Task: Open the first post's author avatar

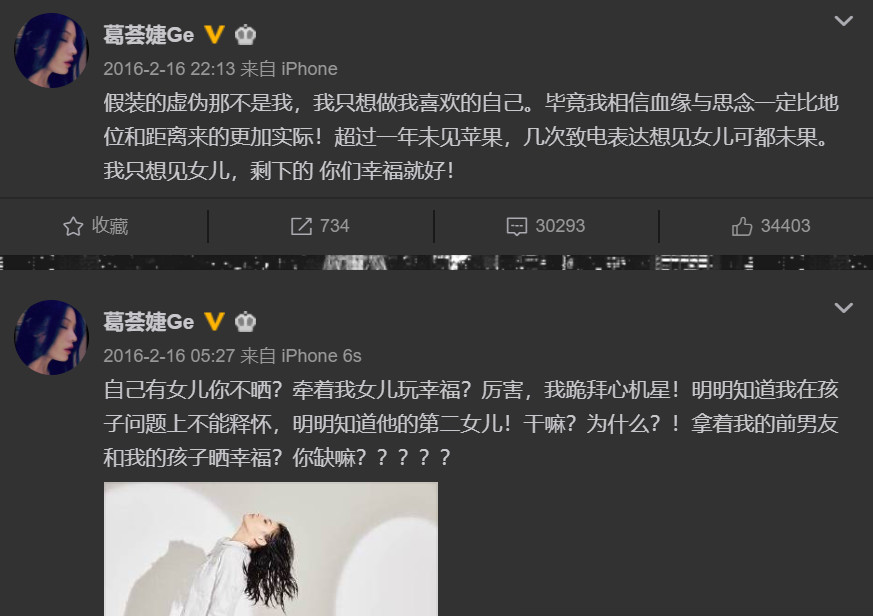Action: (x=51, y=50)
